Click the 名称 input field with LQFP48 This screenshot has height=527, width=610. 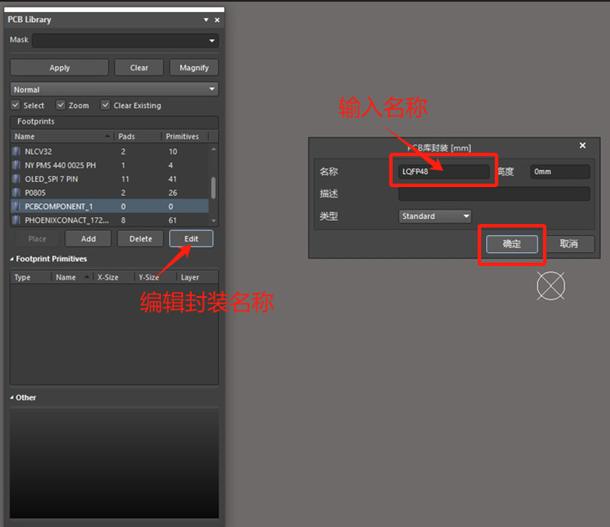coord(440,172)
